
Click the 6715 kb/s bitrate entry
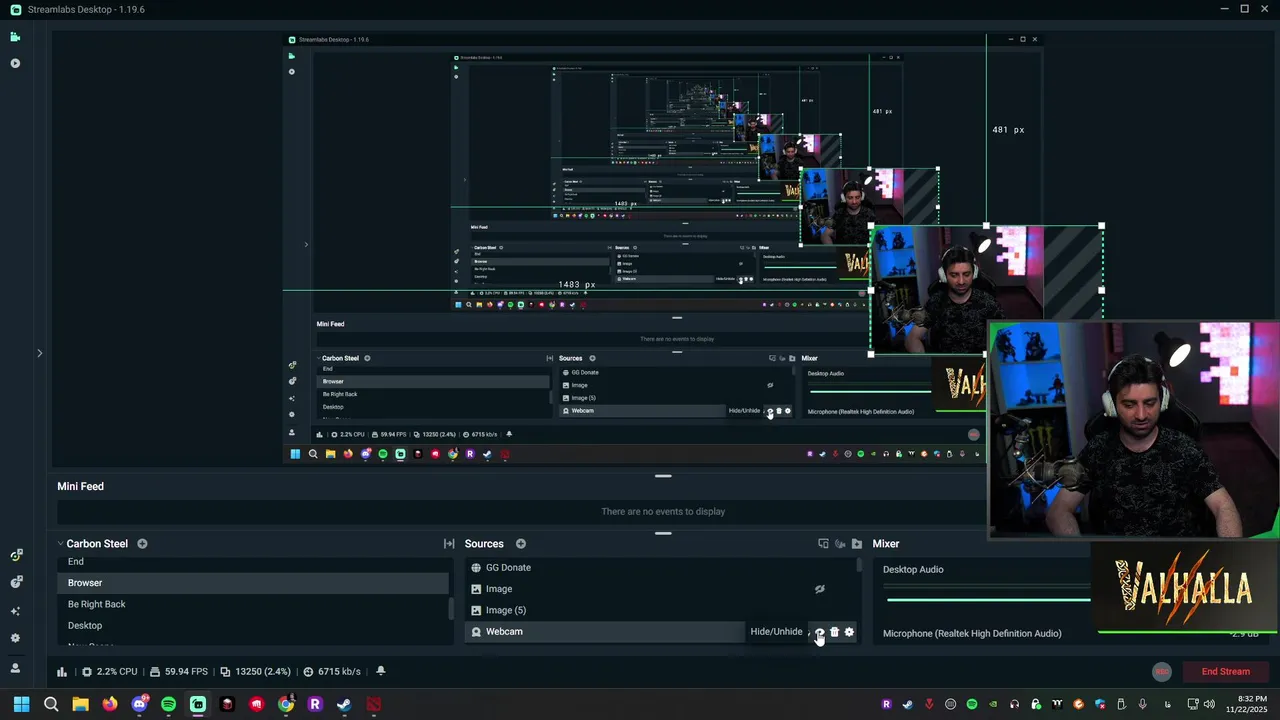332,672
